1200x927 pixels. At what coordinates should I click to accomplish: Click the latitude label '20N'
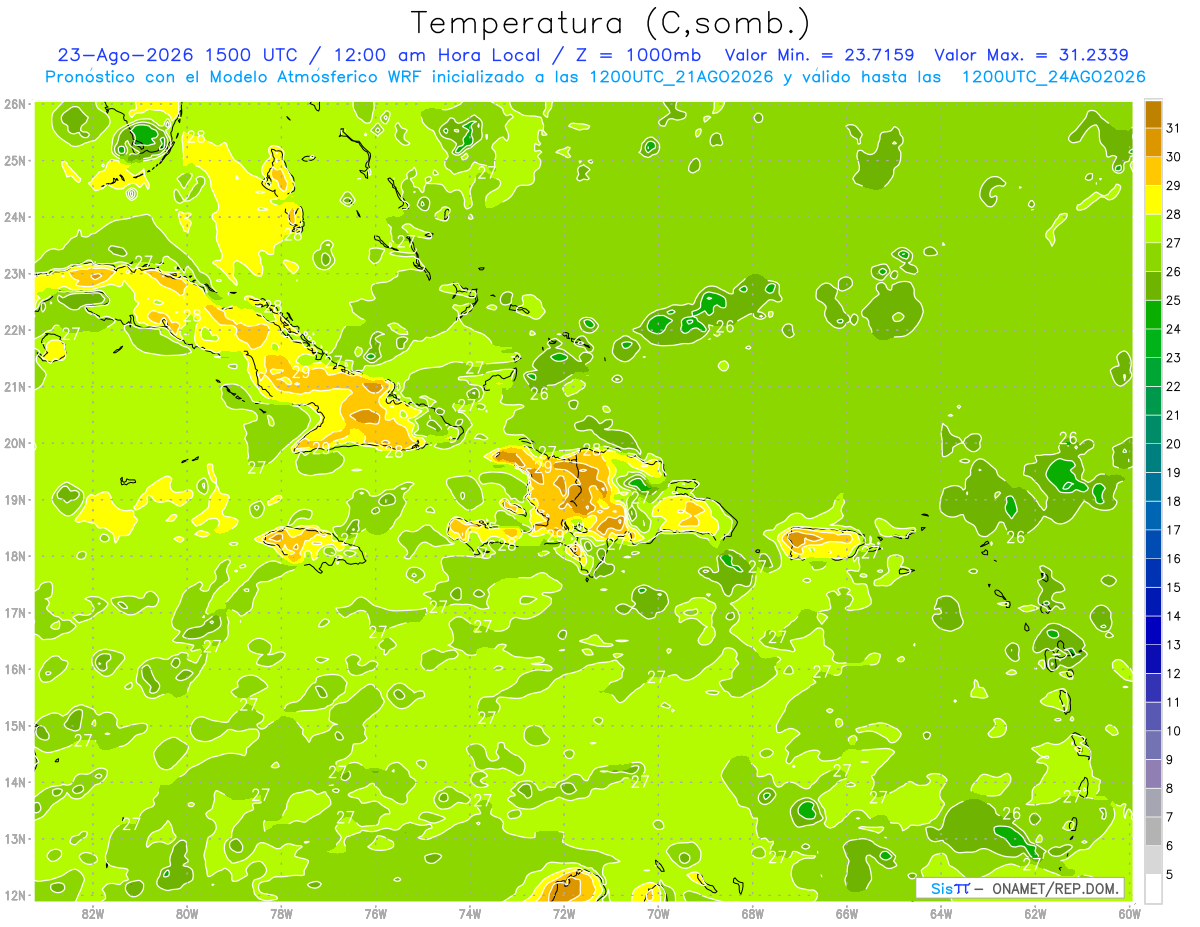[14, 443]
